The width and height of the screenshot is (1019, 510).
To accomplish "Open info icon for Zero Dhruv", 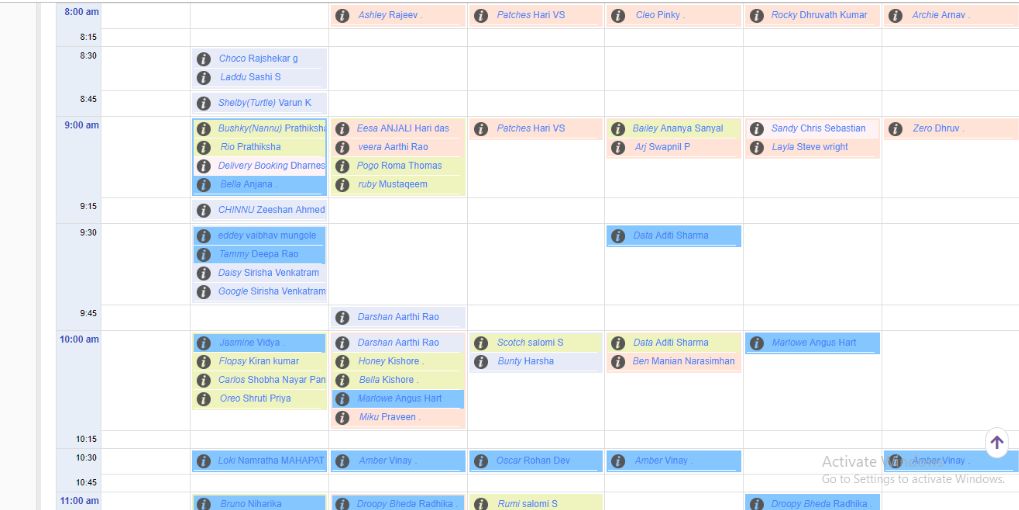I will click(895, 129).
